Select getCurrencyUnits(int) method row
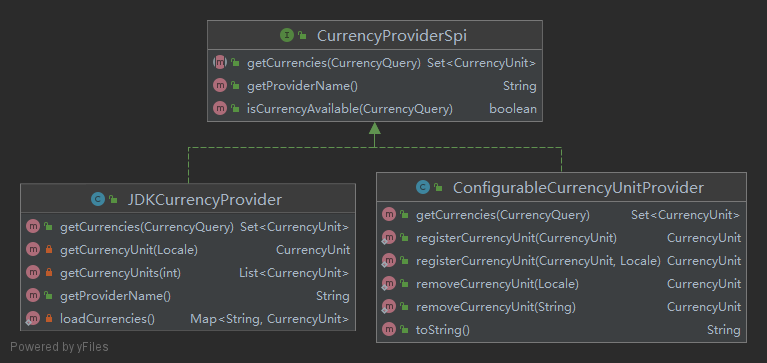 coord(188,273)
